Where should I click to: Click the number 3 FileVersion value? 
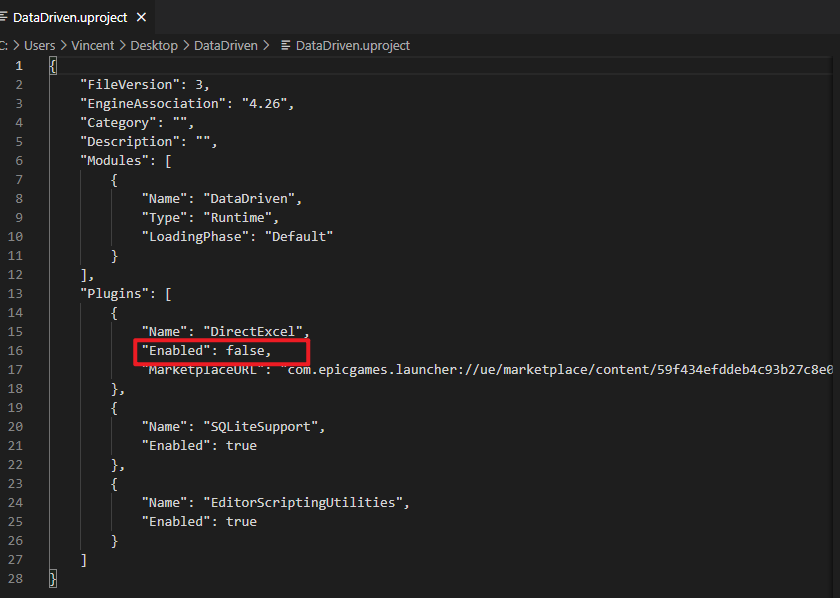199,85
